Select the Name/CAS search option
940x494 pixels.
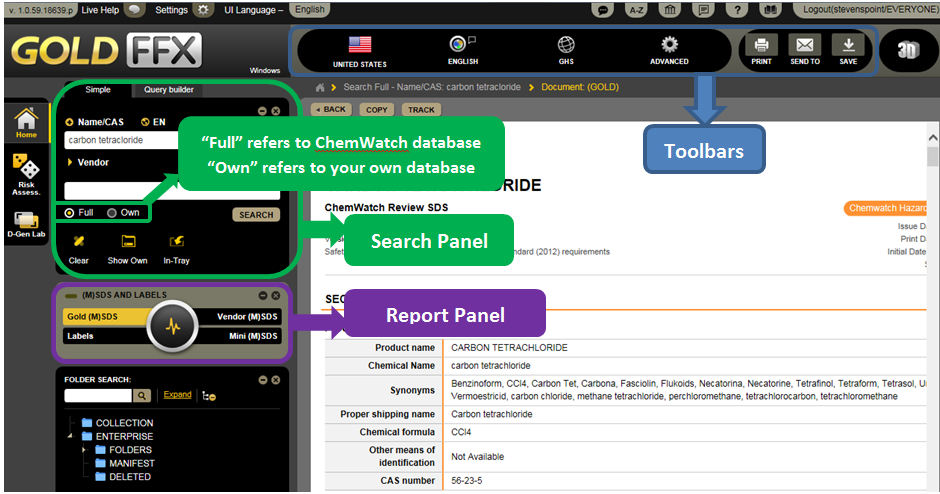tap(69, 122)
